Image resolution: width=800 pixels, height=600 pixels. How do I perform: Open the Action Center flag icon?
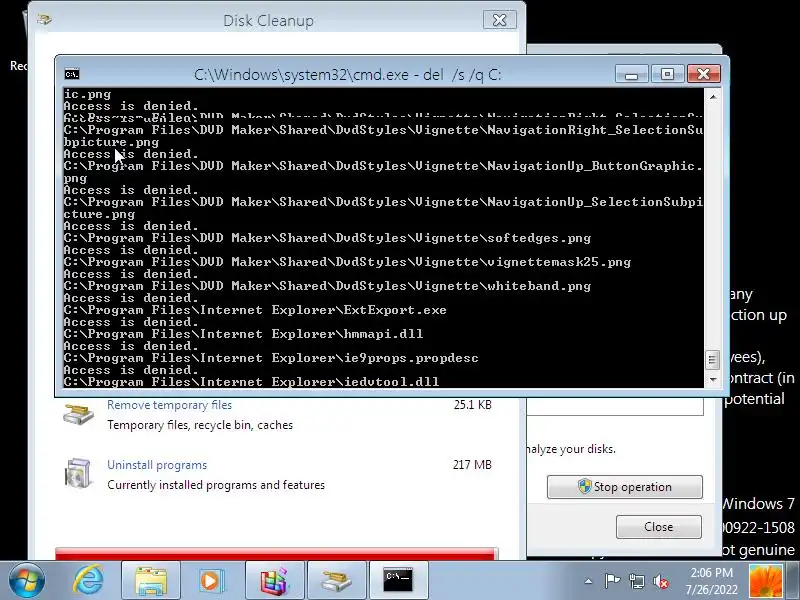(612, 581)
